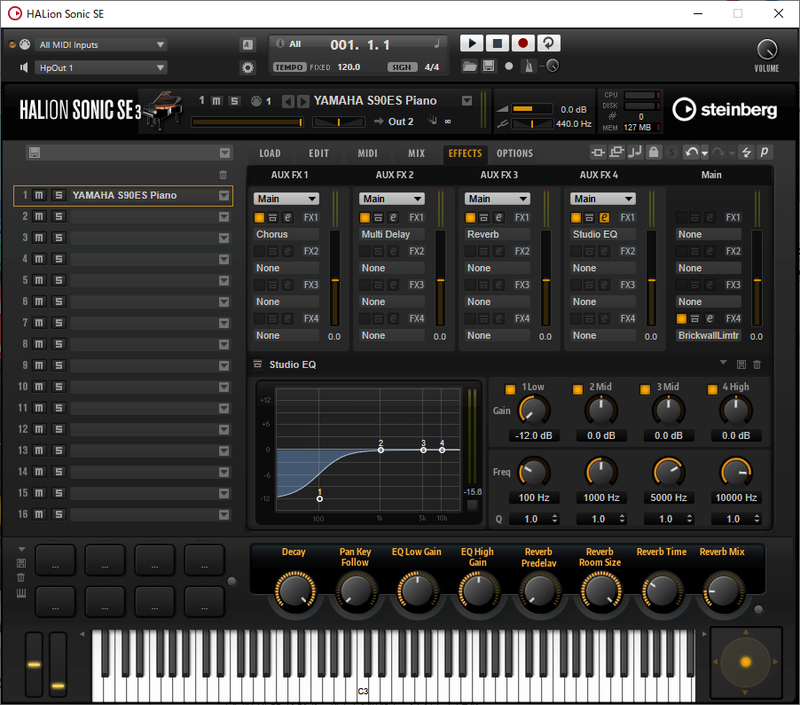Switch to the OPTIONS tab
Viewport: 800px width, 705px height.
point(514,153)
